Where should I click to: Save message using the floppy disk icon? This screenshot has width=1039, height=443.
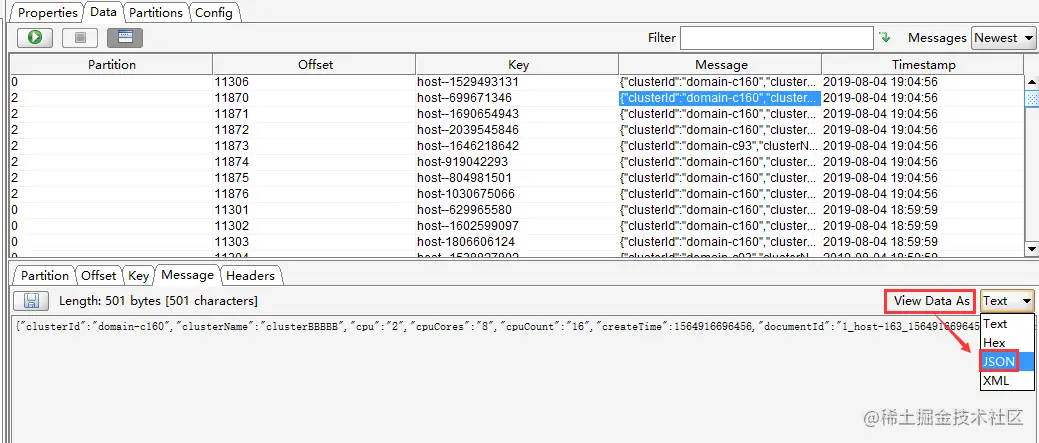[x=30, y=301]
